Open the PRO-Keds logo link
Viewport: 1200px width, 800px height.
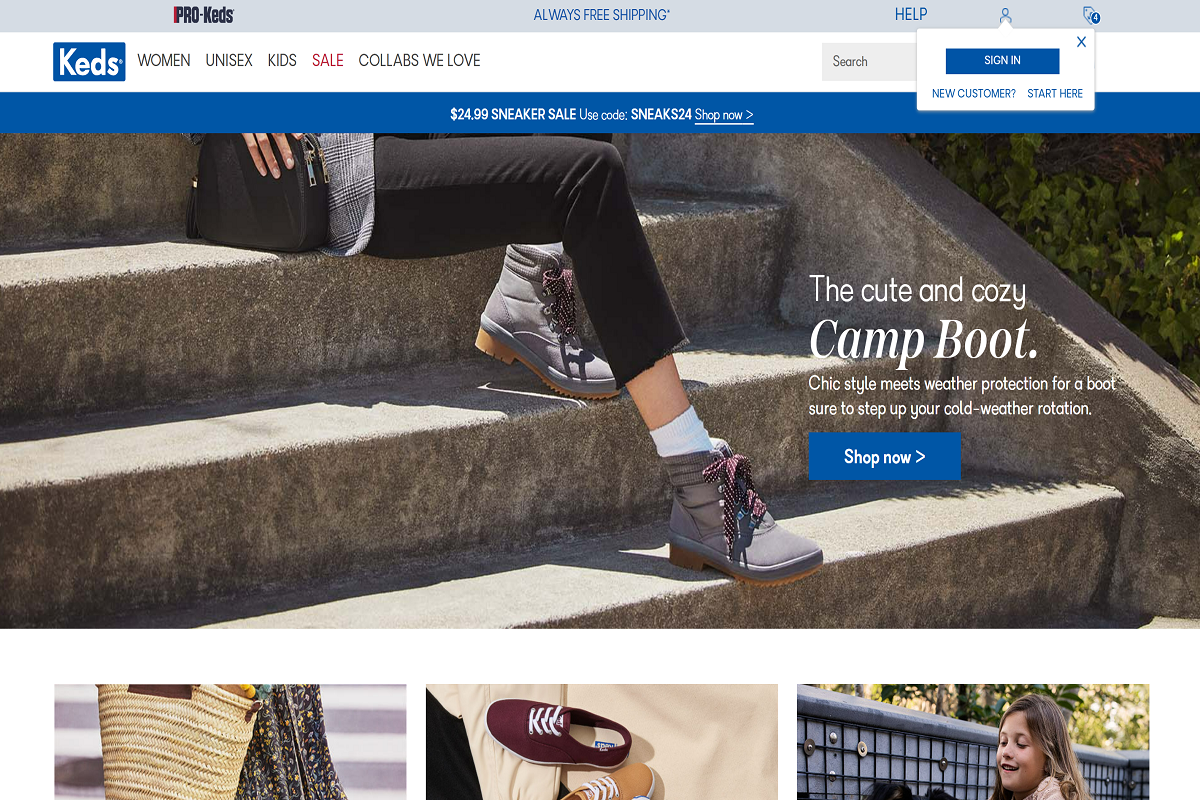[204, 15]
